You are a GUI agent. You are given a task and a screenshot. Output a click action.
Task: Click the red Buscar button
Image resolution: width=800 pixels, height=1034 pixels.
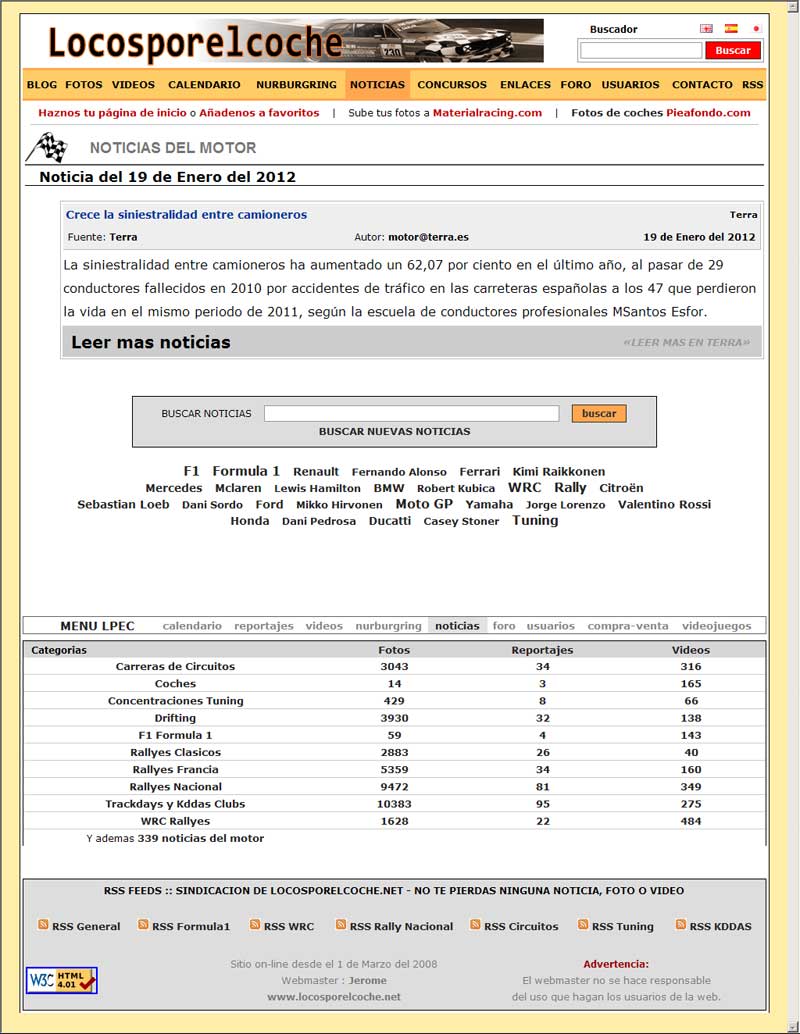click(733, 50)
